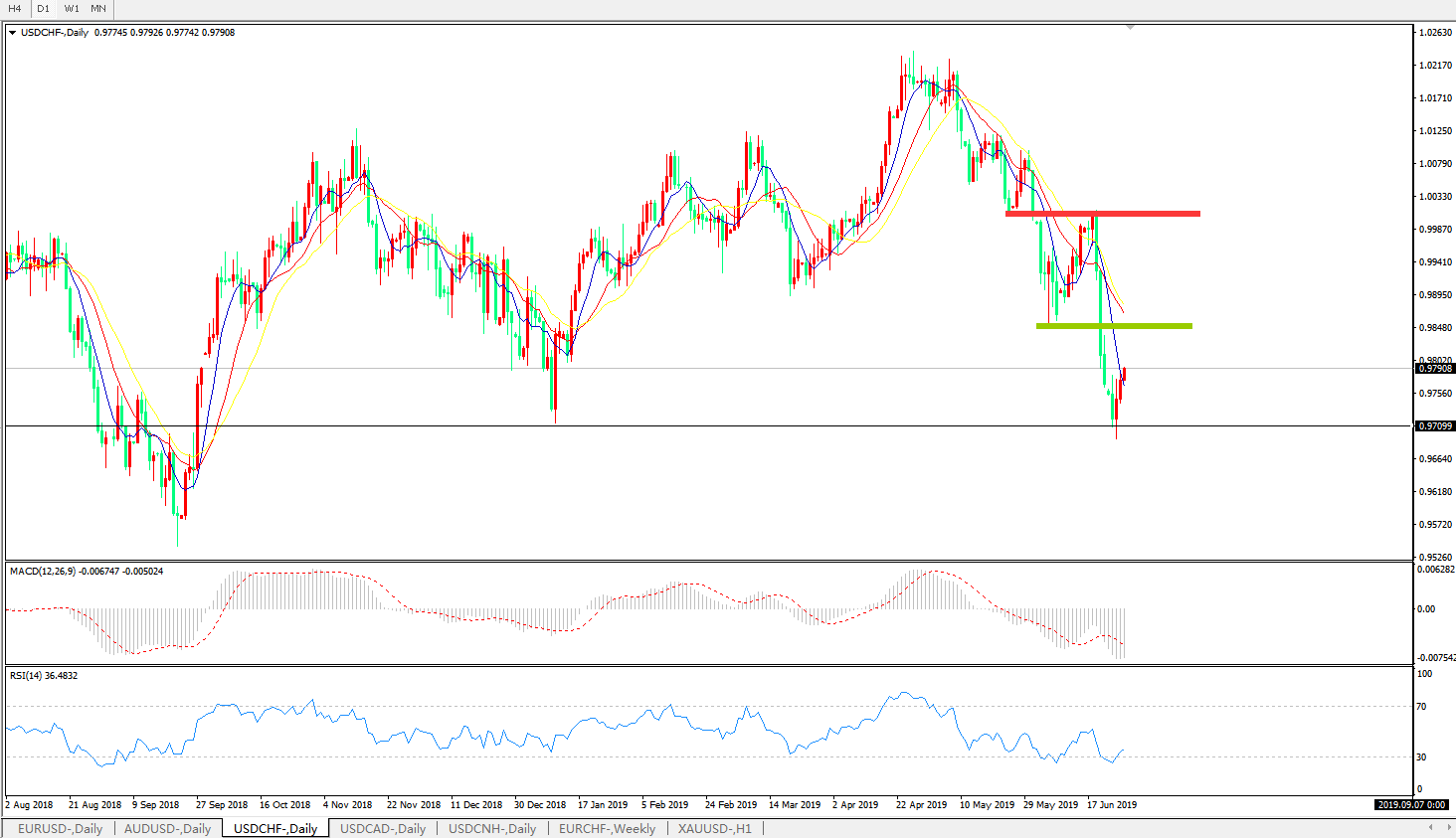
Task: Switch to the USDCAD-,Daily tab
Action: pos(382,828)
